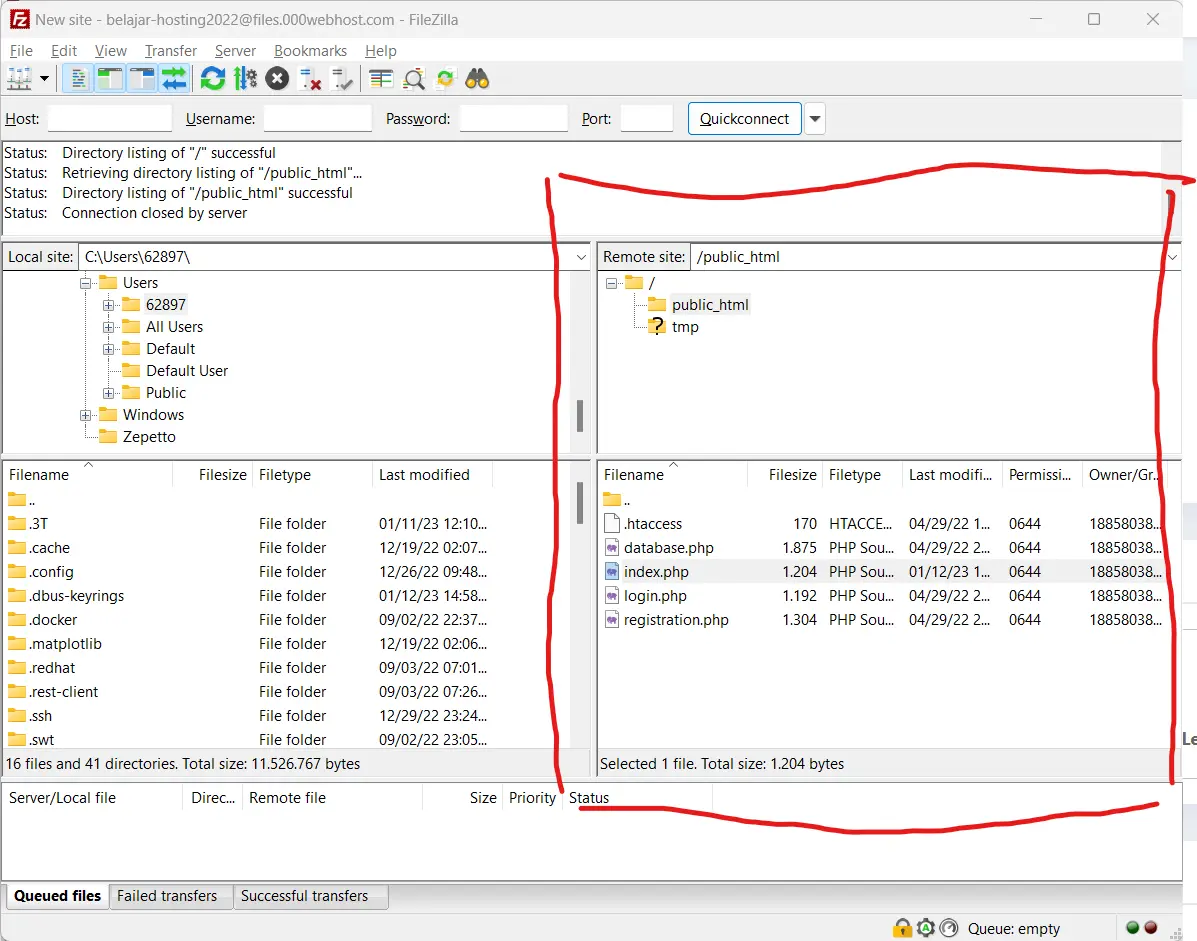
Task: Sort local files by Filetype column
Action: coord(311,475)
